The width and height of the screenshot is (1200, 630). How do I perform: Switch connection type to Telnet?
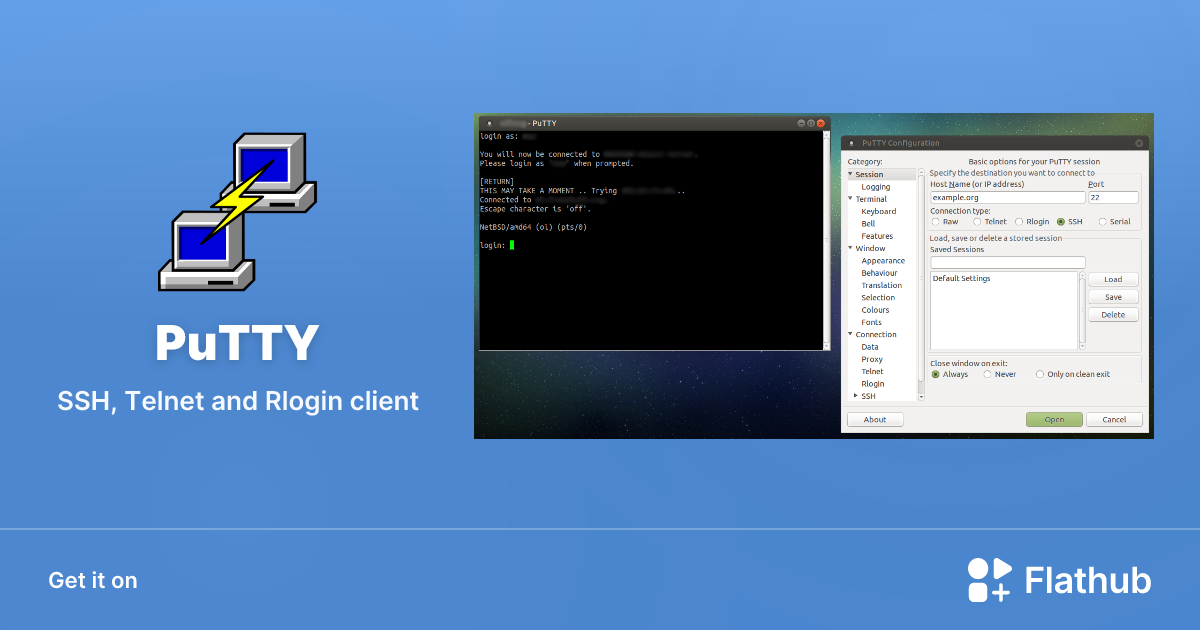point(979,221)
